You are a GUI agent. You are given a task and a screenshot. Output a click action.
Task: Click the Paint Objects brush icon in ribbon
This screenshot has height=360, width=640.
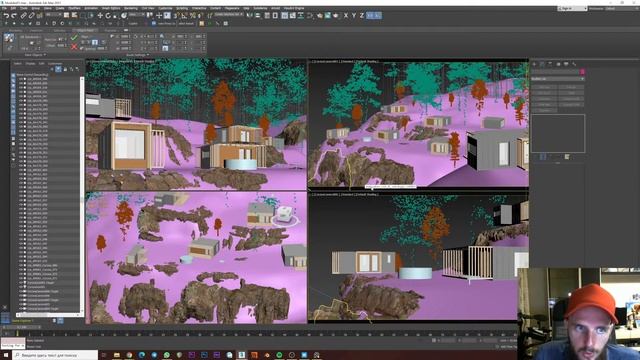pos(9,38)
